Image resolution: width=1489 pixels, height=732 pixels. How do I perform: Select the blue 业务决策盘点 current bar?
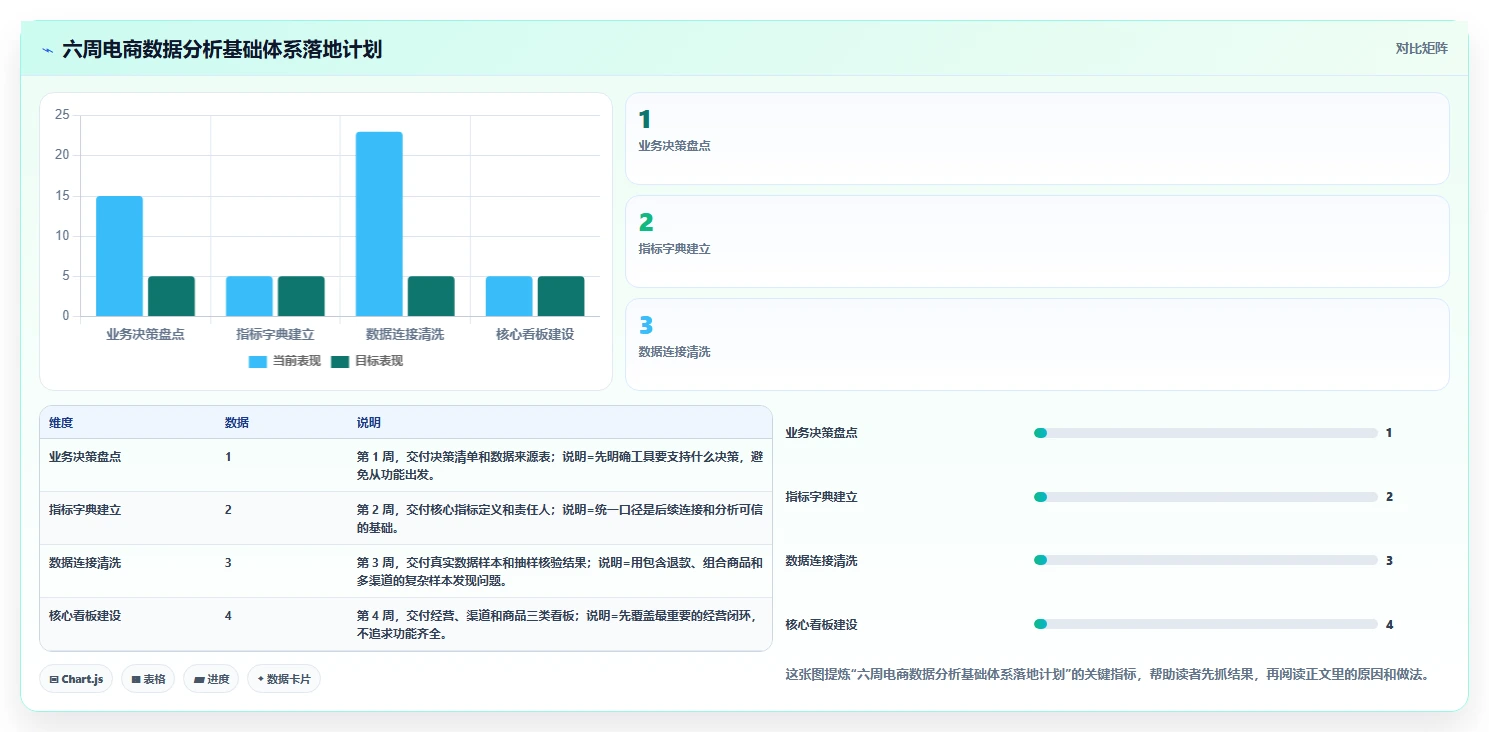tap(119, 256)
